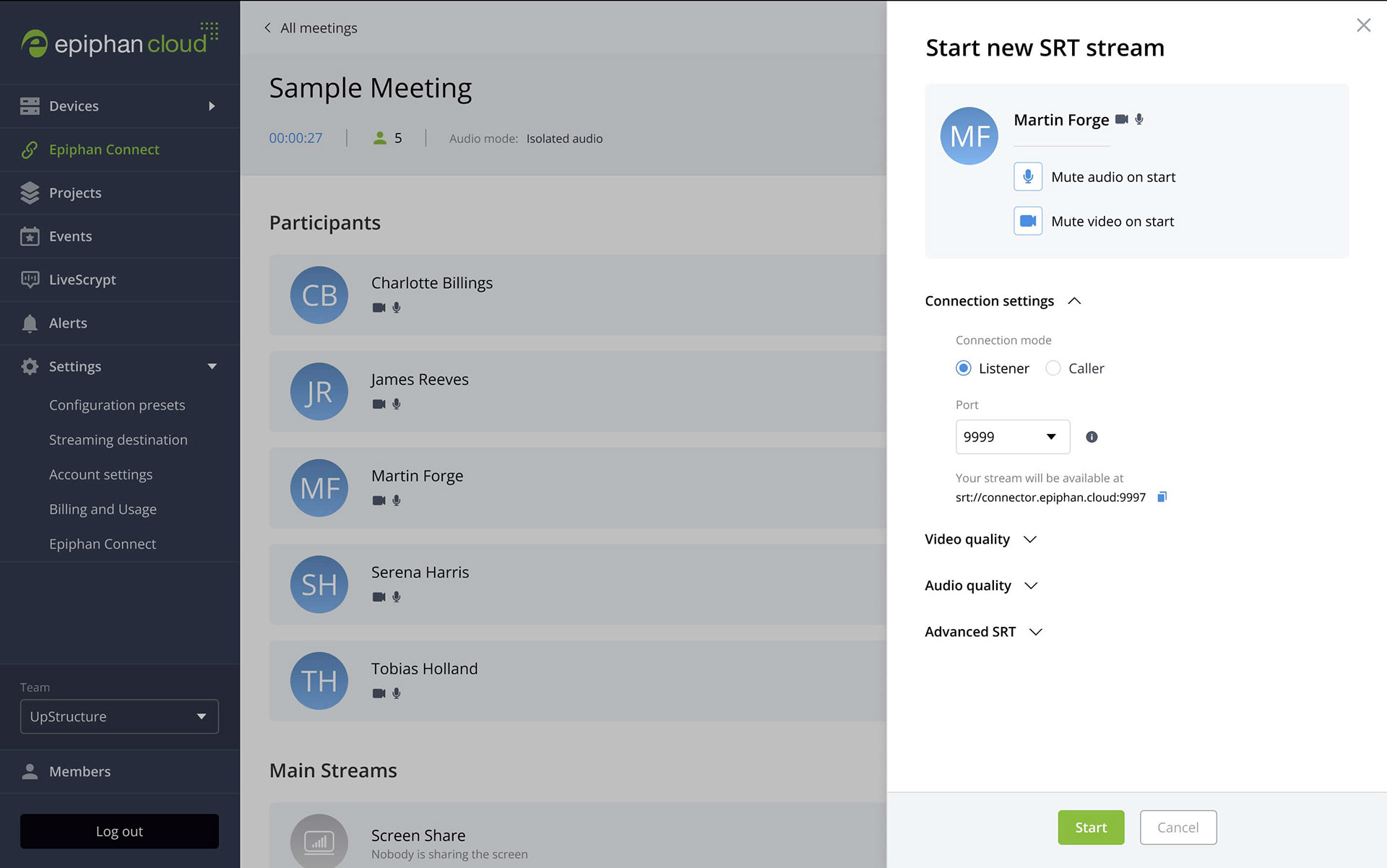Expand the Devices submenu arrow
1387x868 pixels.
[212, 106]
